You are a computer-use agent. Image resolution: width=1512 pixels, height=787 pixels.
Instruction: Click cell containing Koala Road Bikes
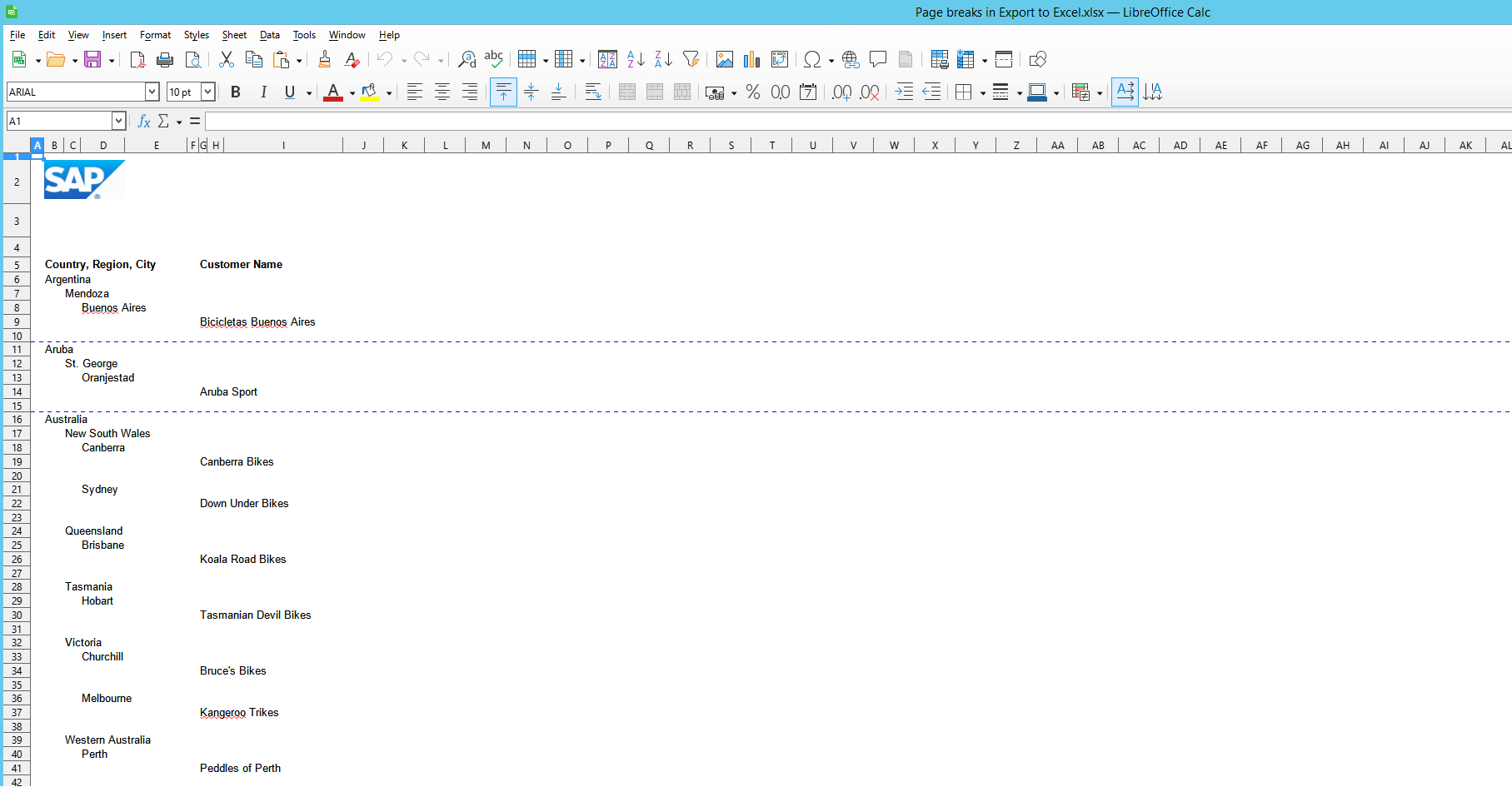point(242,560)
